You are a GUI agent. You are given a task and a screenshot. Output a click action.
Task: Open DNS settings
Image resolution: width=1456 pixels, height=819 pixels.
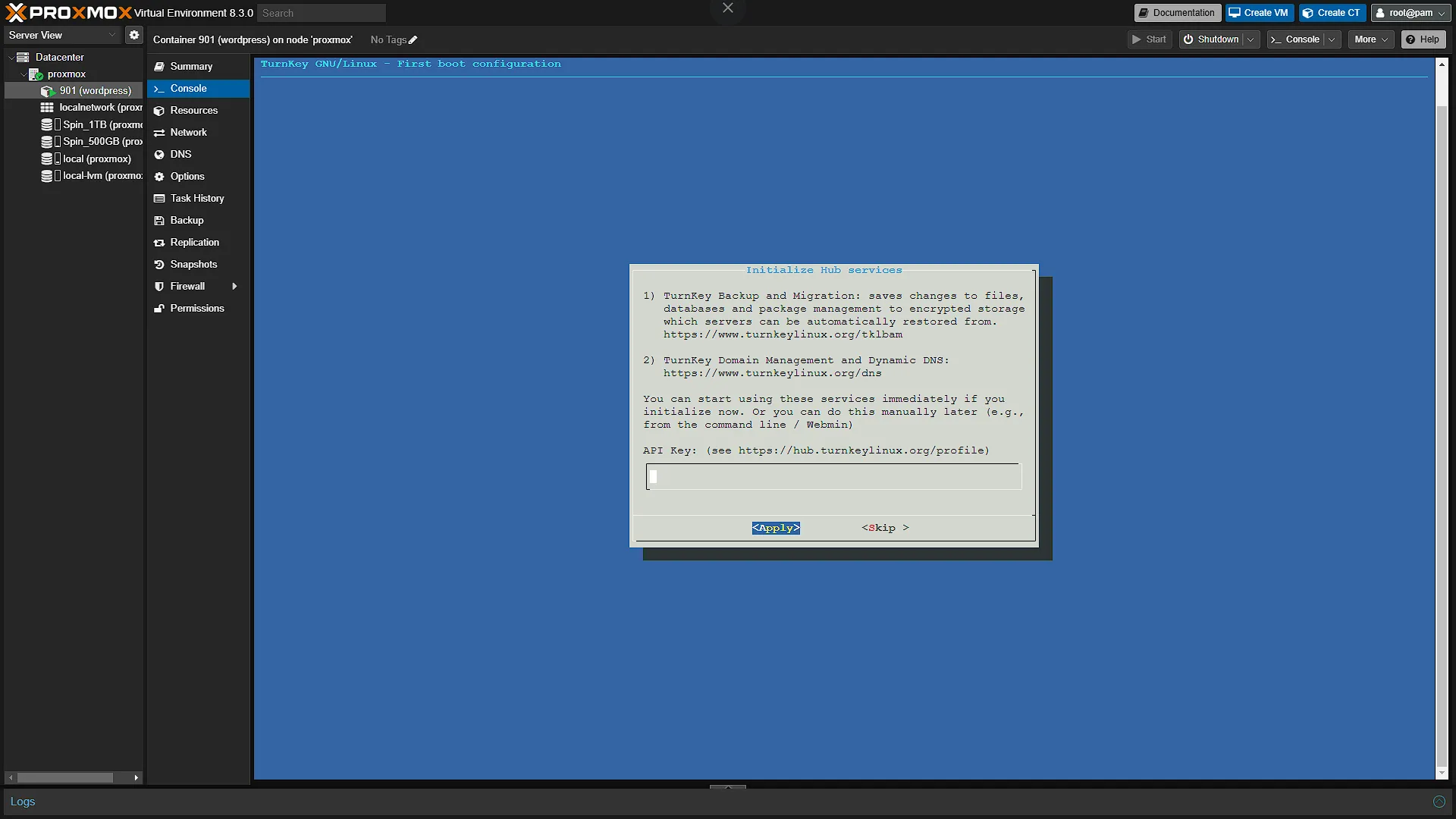[198, 154]
